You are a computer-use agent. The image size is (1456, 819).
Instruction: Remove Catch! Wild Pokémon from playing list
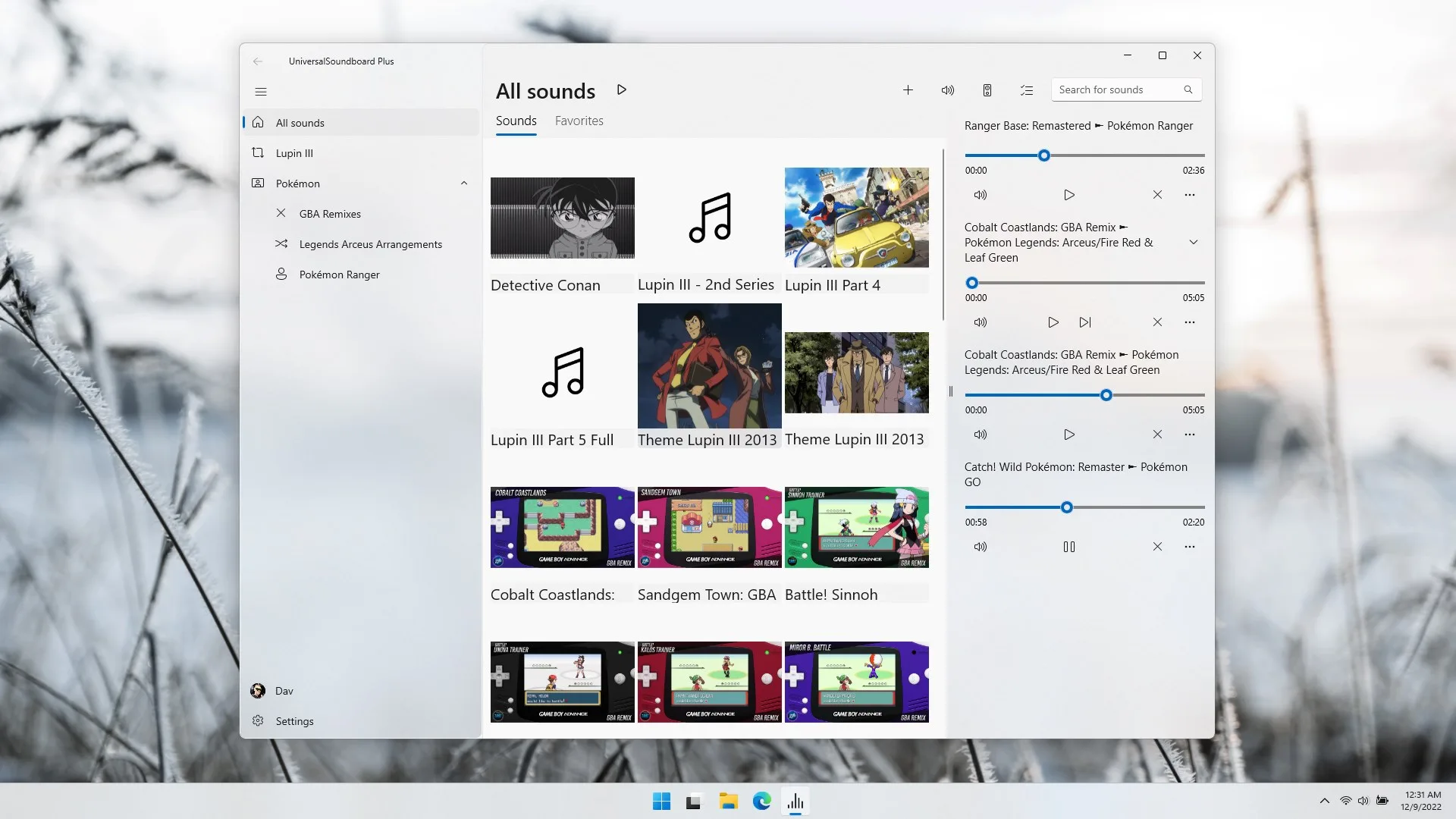click(x=1157, y=547)
